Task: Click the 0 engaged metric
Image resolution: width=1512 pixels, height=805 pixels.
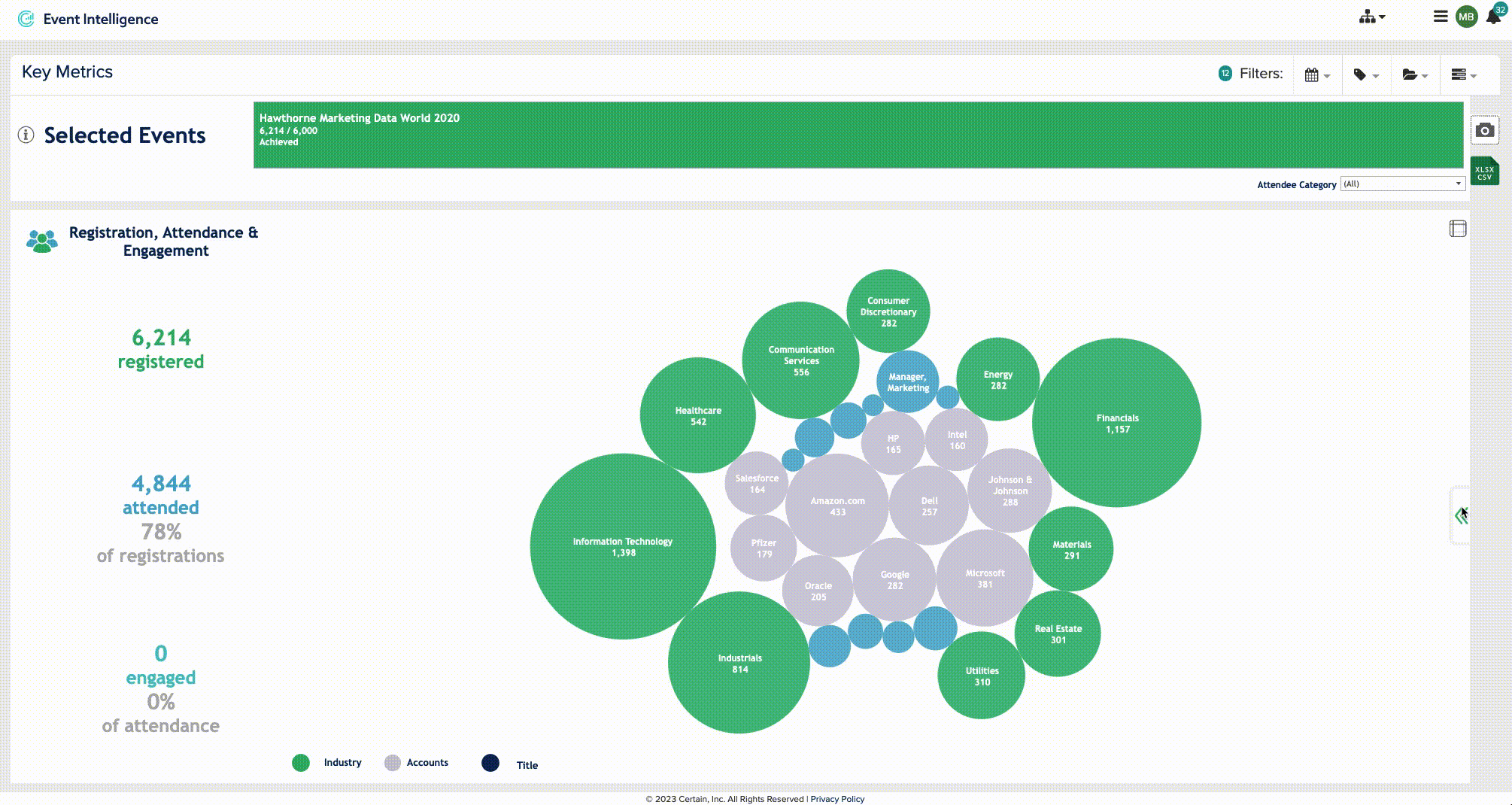Action: tap(161, 665)
